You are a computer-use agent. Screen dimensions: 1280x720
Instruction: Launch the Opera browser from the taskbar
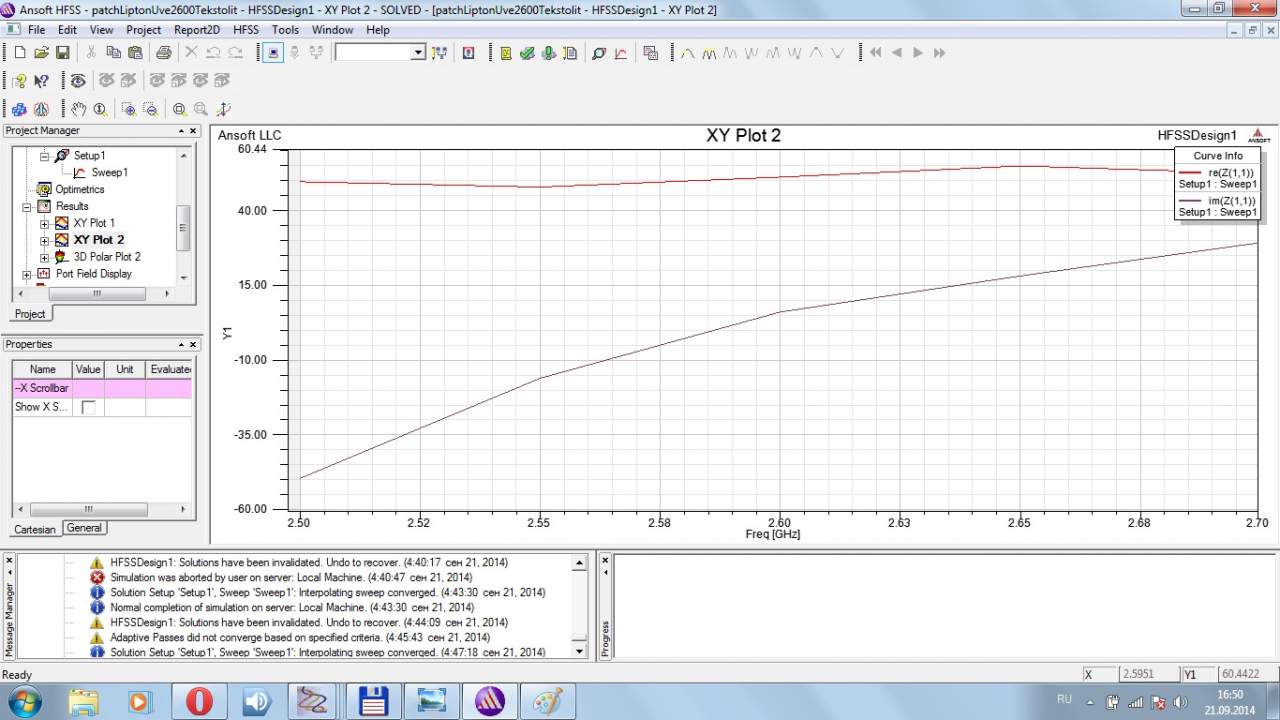(199, 701)
